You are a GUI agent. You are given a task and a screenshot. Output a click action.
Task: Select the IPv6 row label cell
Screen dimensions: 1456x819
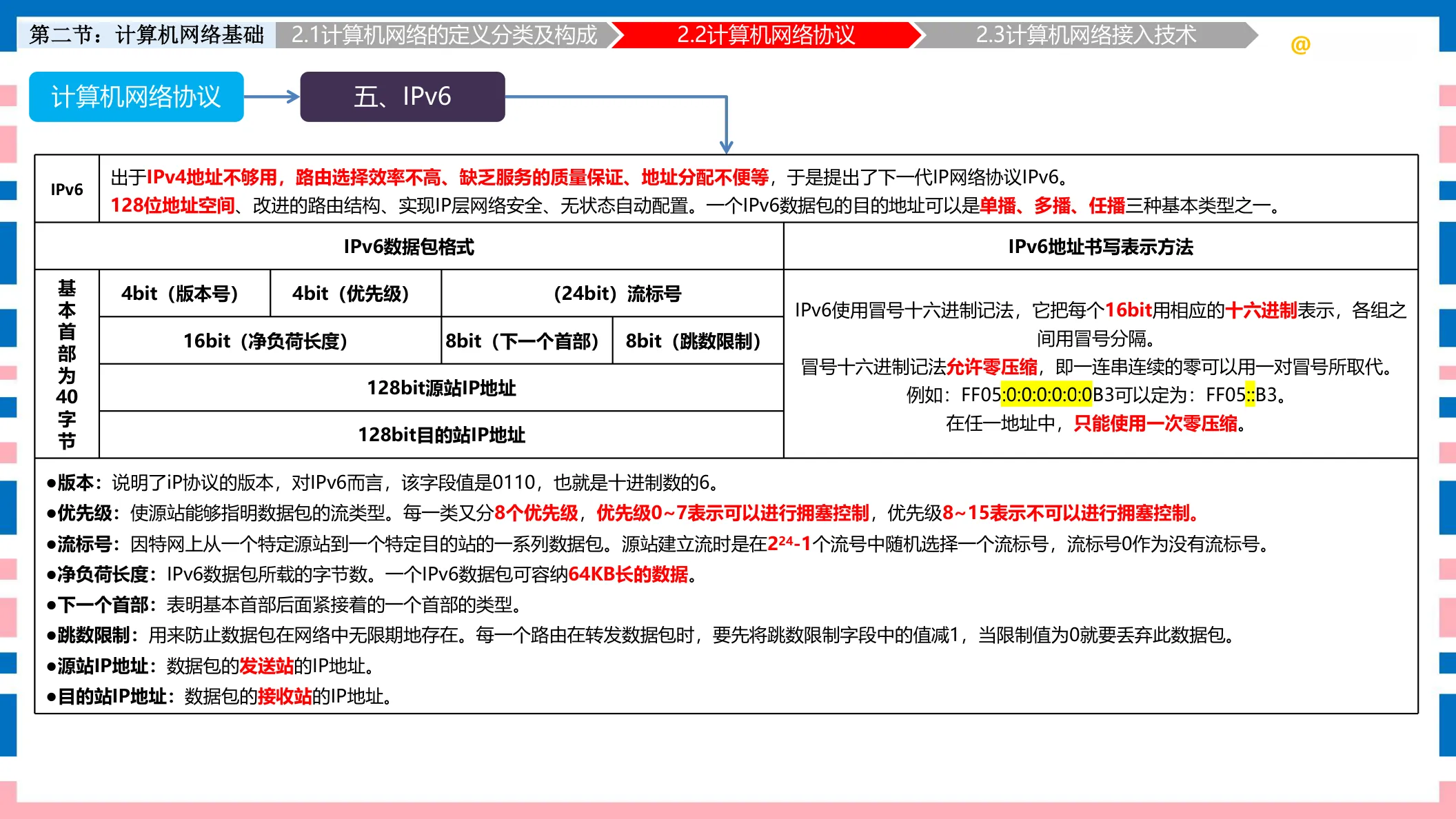tap(67, 190)
